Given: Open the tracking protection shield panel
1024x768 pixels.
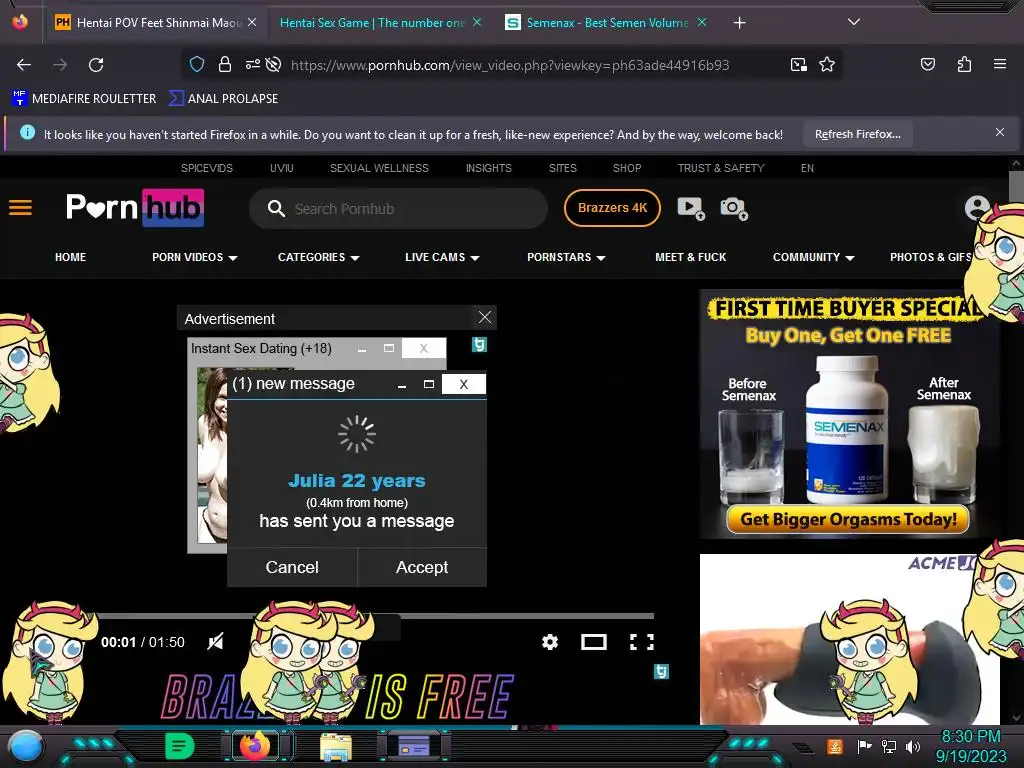Looking at the screenshot, I should pos(197,64).
